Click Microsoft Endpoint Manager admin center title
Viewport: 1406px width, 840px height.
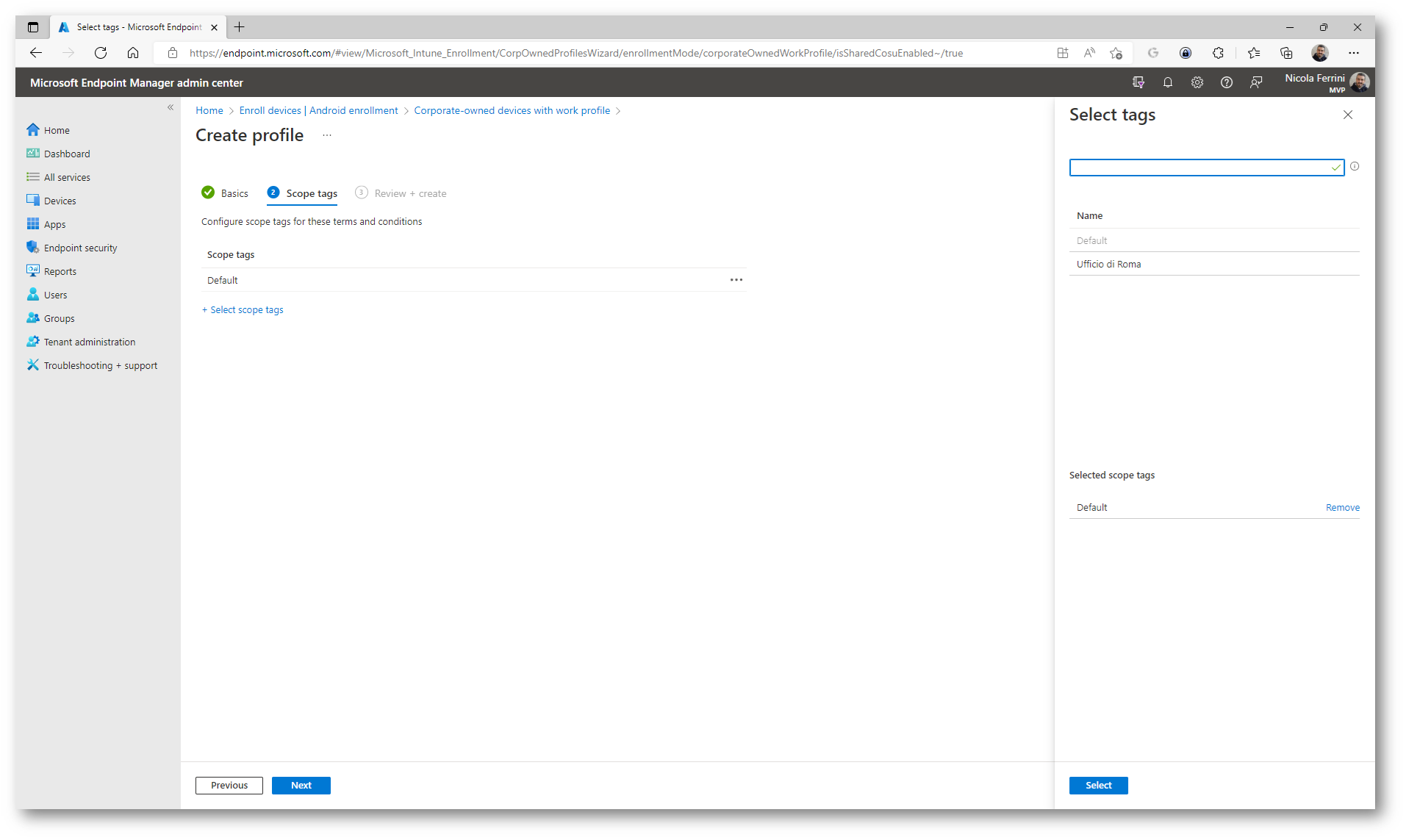137,83
